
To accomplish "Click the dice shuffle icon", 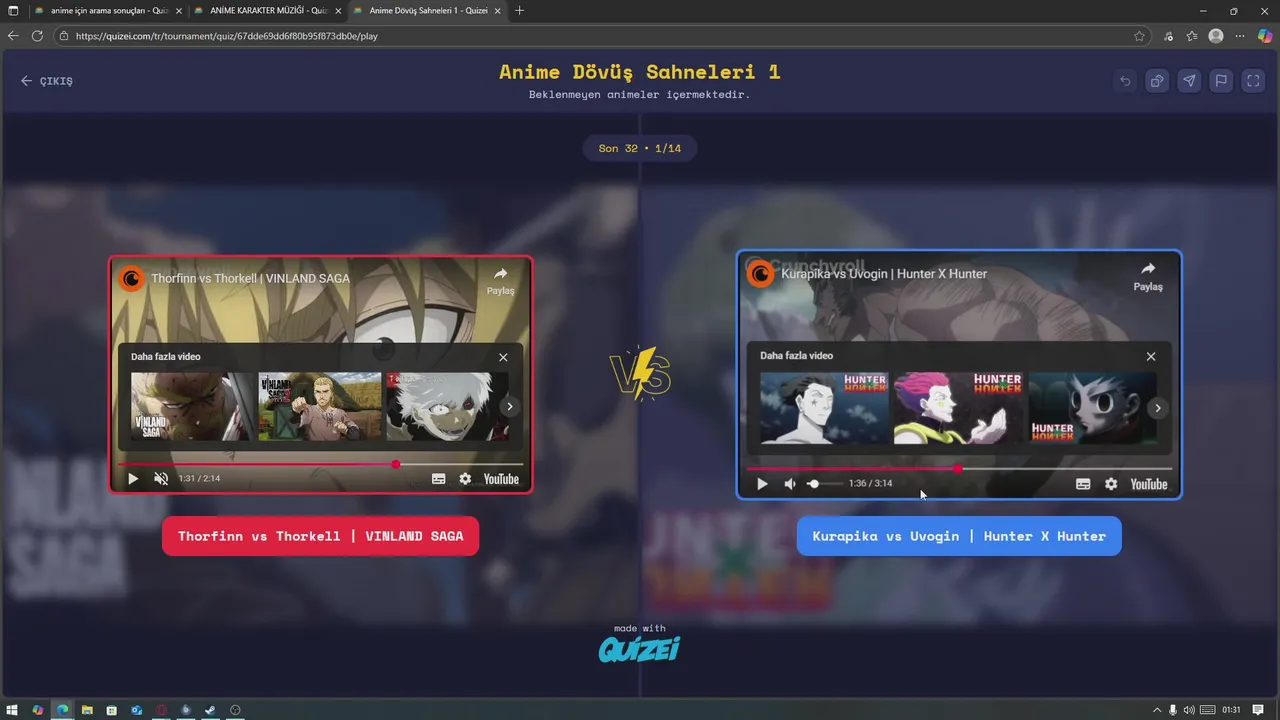I will point(1157,81).
